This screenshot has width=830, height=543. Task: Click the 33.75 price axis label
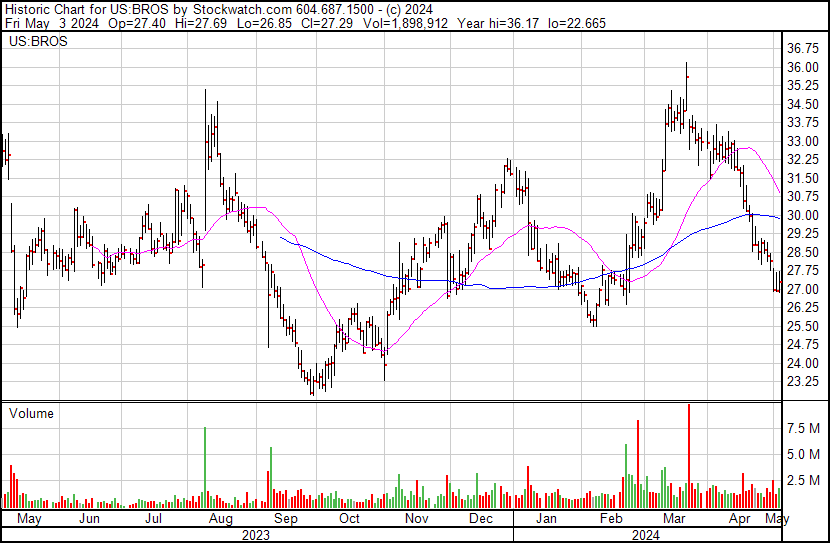[x=803, y=122]
